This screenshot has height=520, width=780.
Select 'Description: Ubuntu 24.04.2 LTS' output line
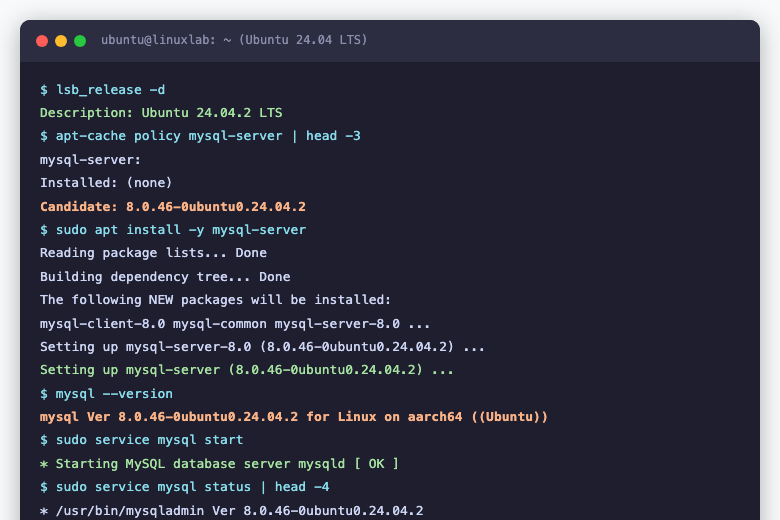tap(161, 113)
